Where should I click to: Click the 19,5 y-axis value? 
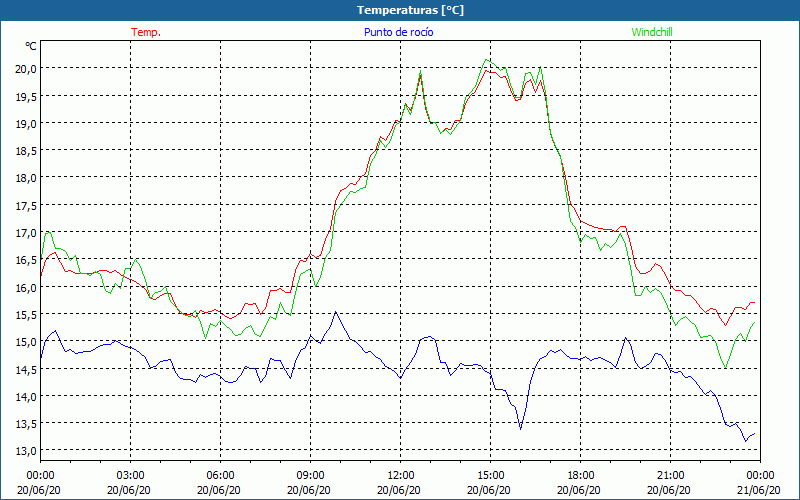(26, 96)
